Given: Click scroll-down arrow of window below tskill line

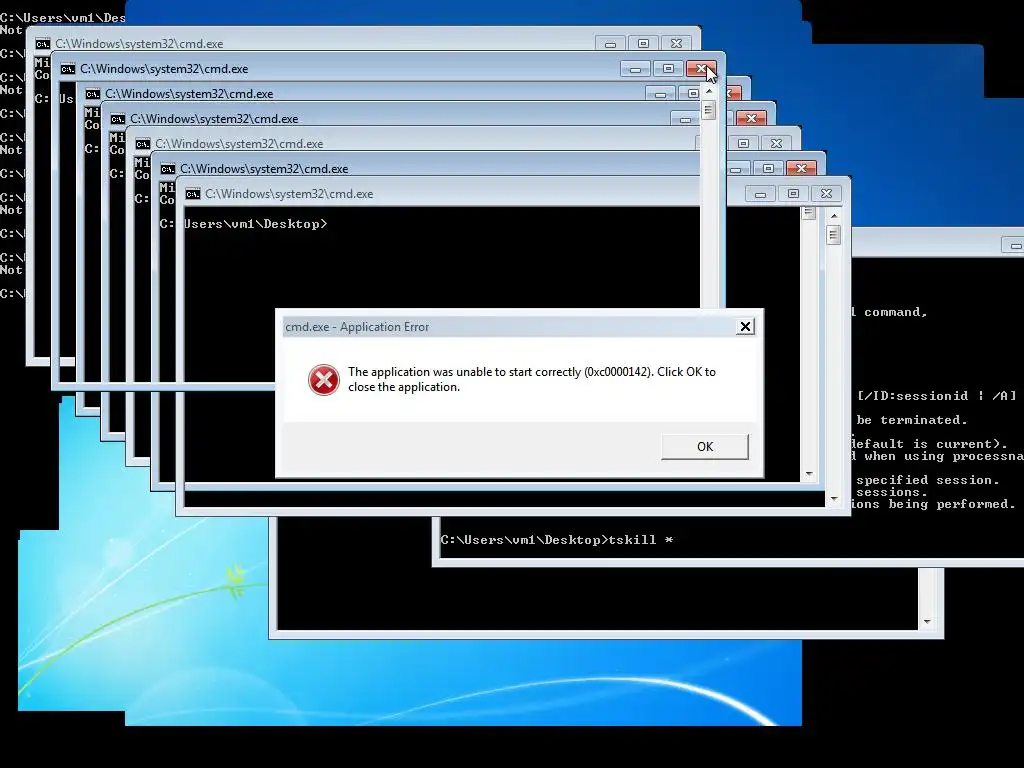Looking at the screenshot, I should [x=927, y=622].
